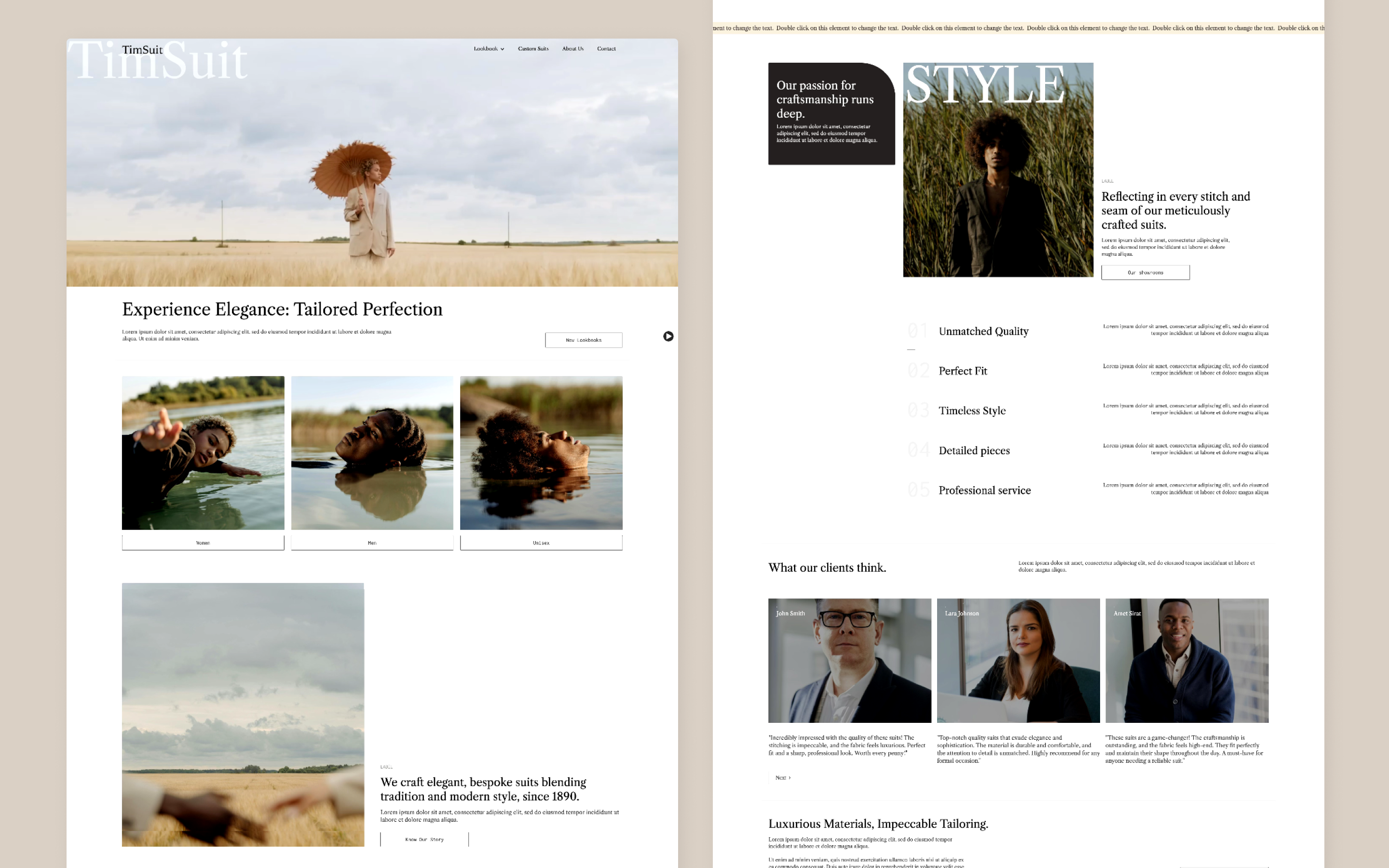Go to the About Us page
Viewport: 1389px width, 868px height.
pos(572,49)
